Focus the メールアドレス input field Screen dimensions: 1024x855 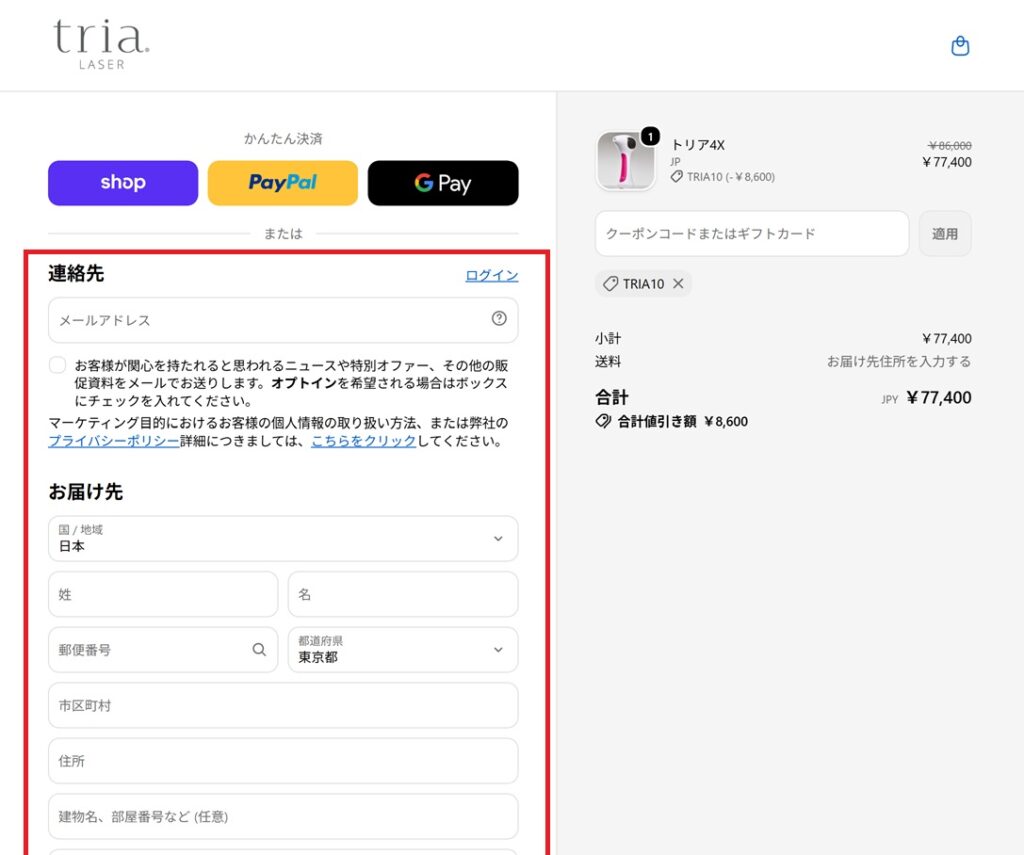pos(283,320)
